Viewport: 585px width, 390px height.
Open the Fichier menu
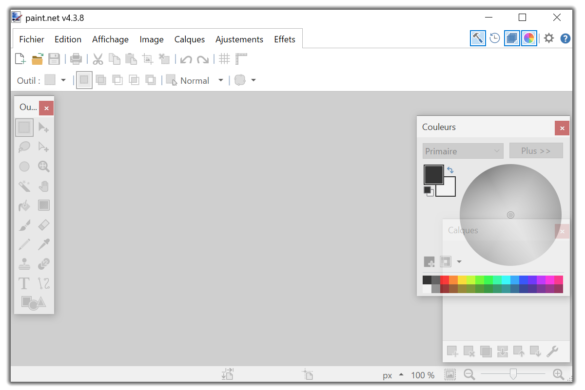point(32,39)
